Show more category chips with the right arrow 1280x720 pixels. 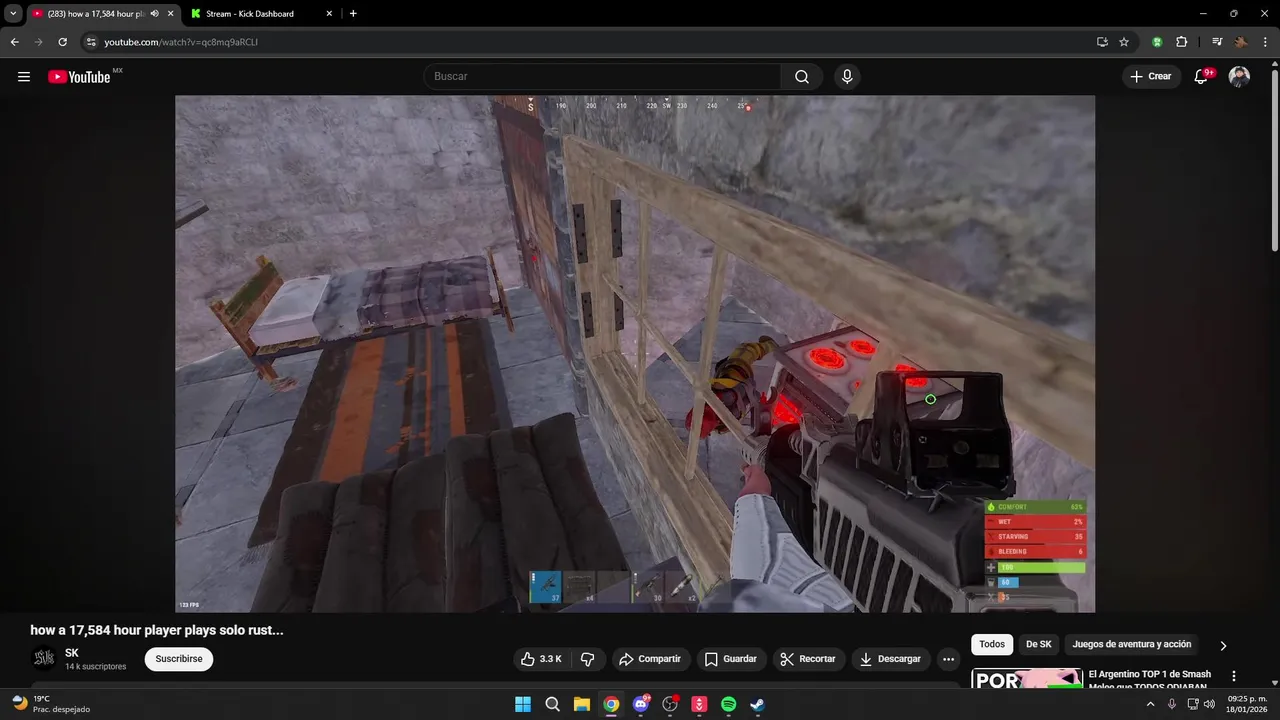click(1222, 646)
